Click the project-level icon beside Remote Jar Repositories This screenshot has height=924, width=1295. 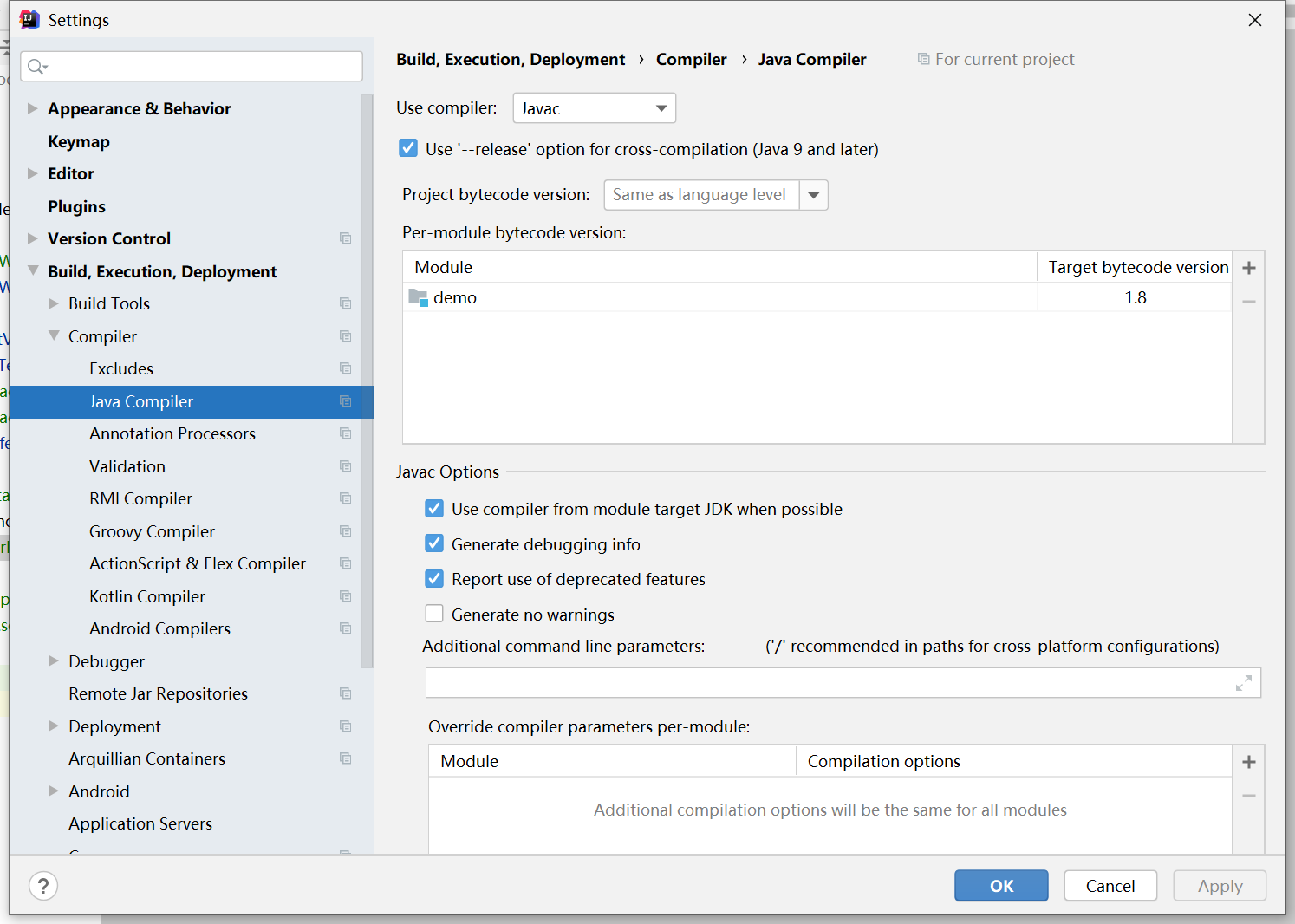pos(346,693)
